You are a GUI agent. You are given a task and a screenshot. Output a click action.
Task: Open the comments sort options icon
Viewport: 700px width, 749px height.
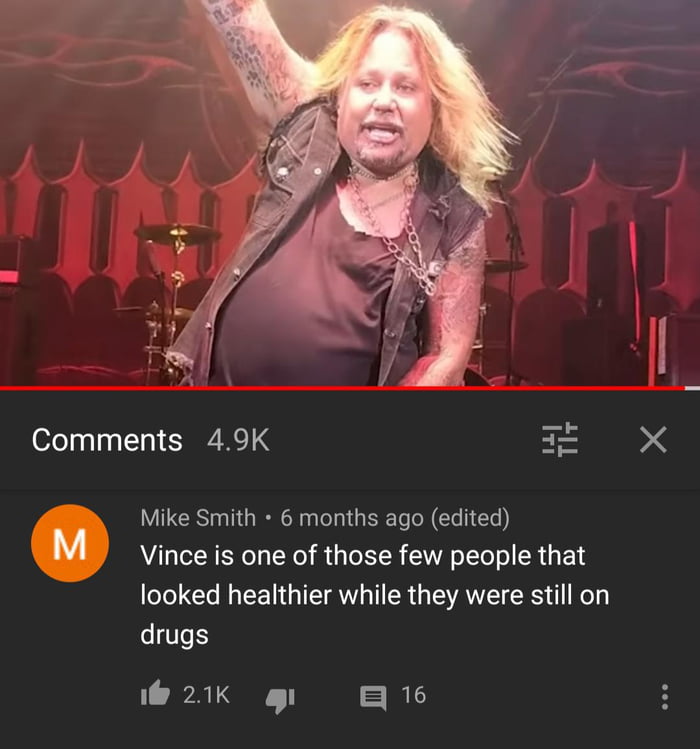560,439
